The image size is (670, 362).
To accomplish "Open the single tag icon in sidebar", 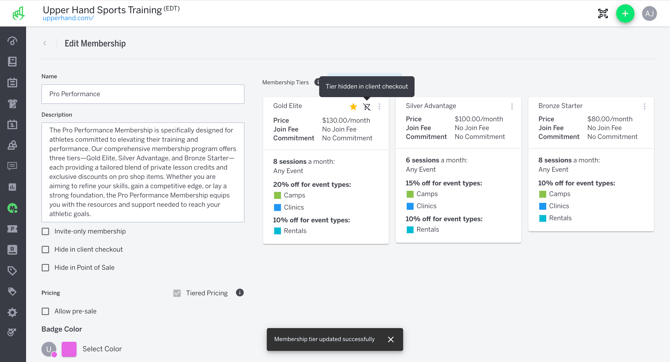I will [x=12, y=271].
